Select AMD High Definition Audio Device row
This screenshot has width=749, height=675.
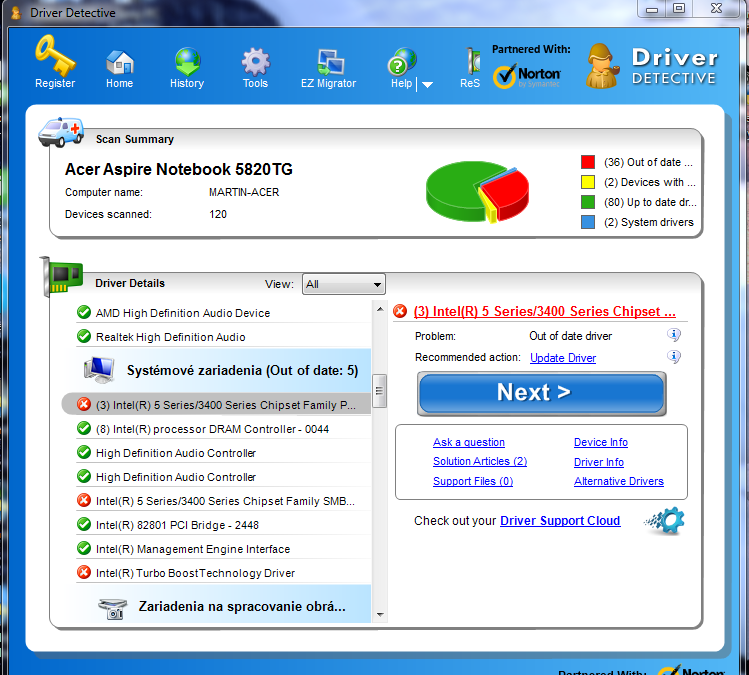click(223, 313)
